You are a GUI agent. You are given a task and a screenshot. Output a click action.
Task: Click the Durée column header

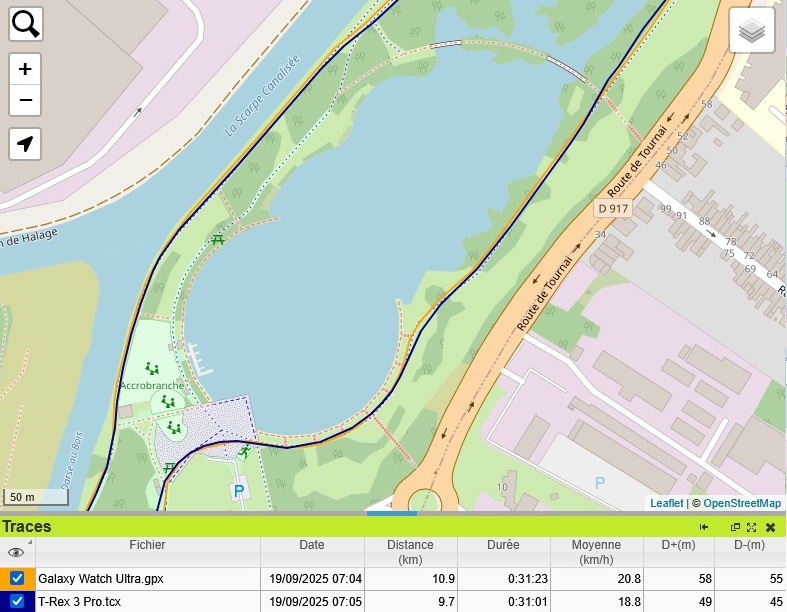(503, 545)
